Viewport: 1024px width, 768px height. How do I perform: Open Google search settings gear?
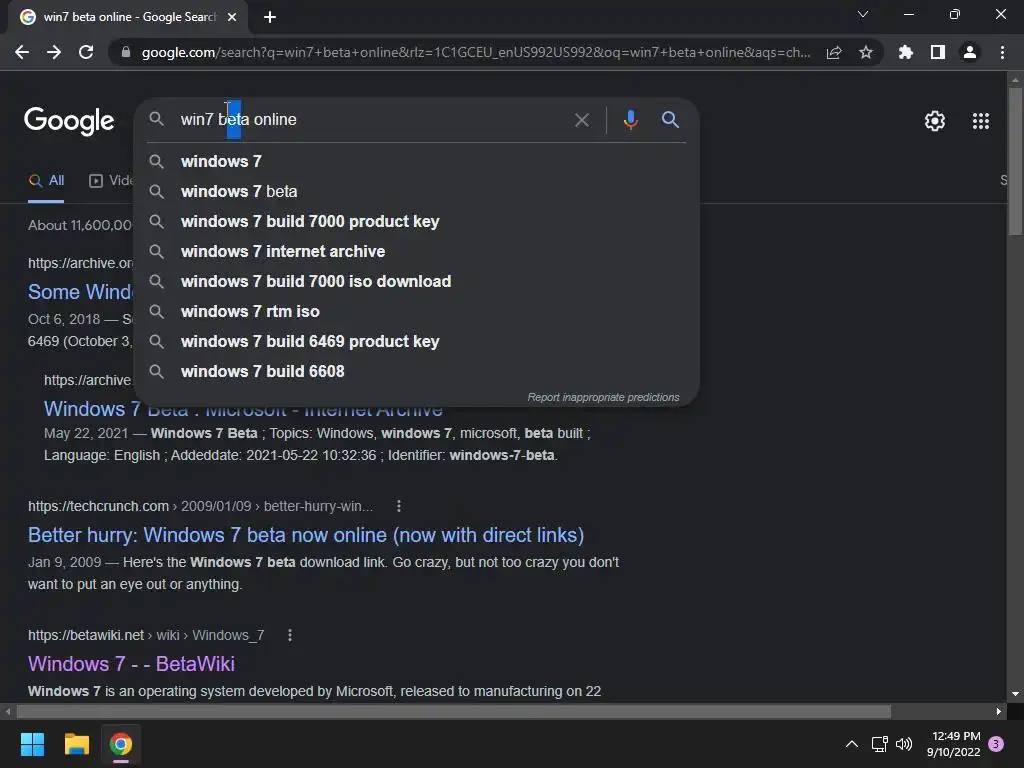(935, 121)
